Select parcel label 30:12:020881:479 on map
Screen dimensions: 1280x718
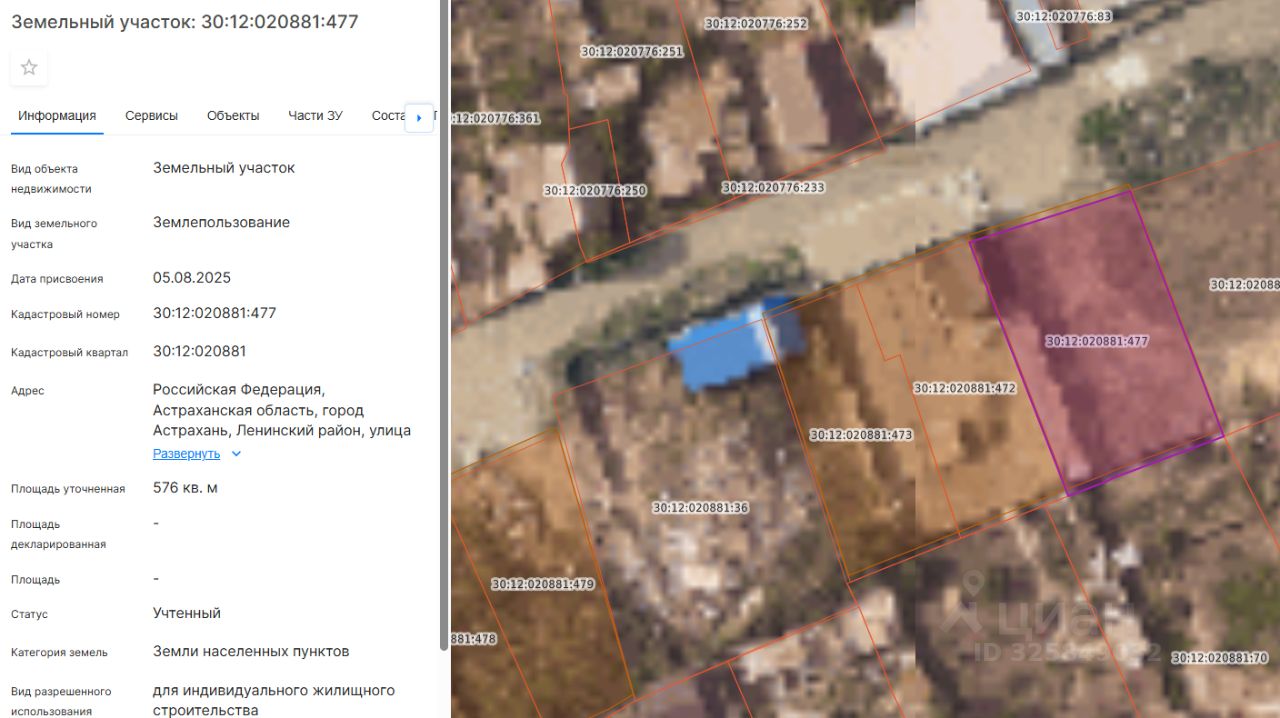[x=543, y=584]
